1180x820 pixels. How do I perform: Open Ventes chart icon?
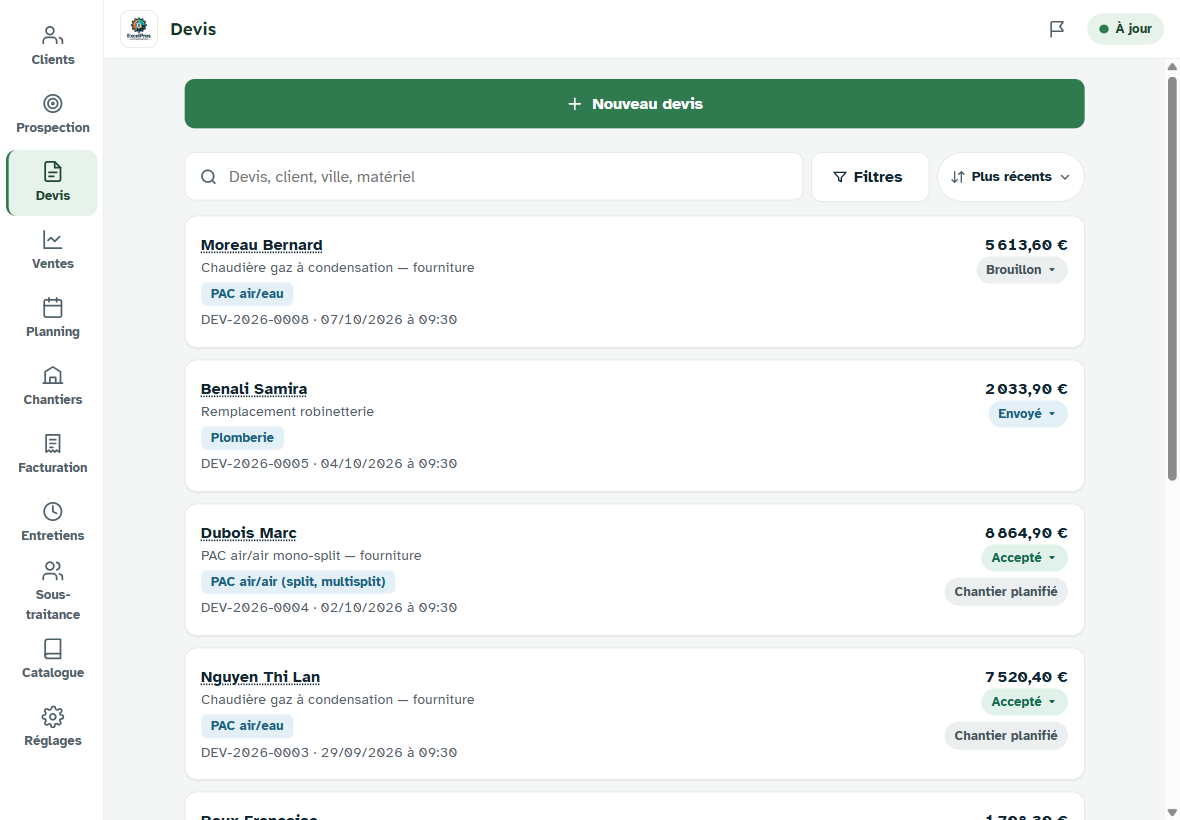pyautogui.click(x=53, y=239)
